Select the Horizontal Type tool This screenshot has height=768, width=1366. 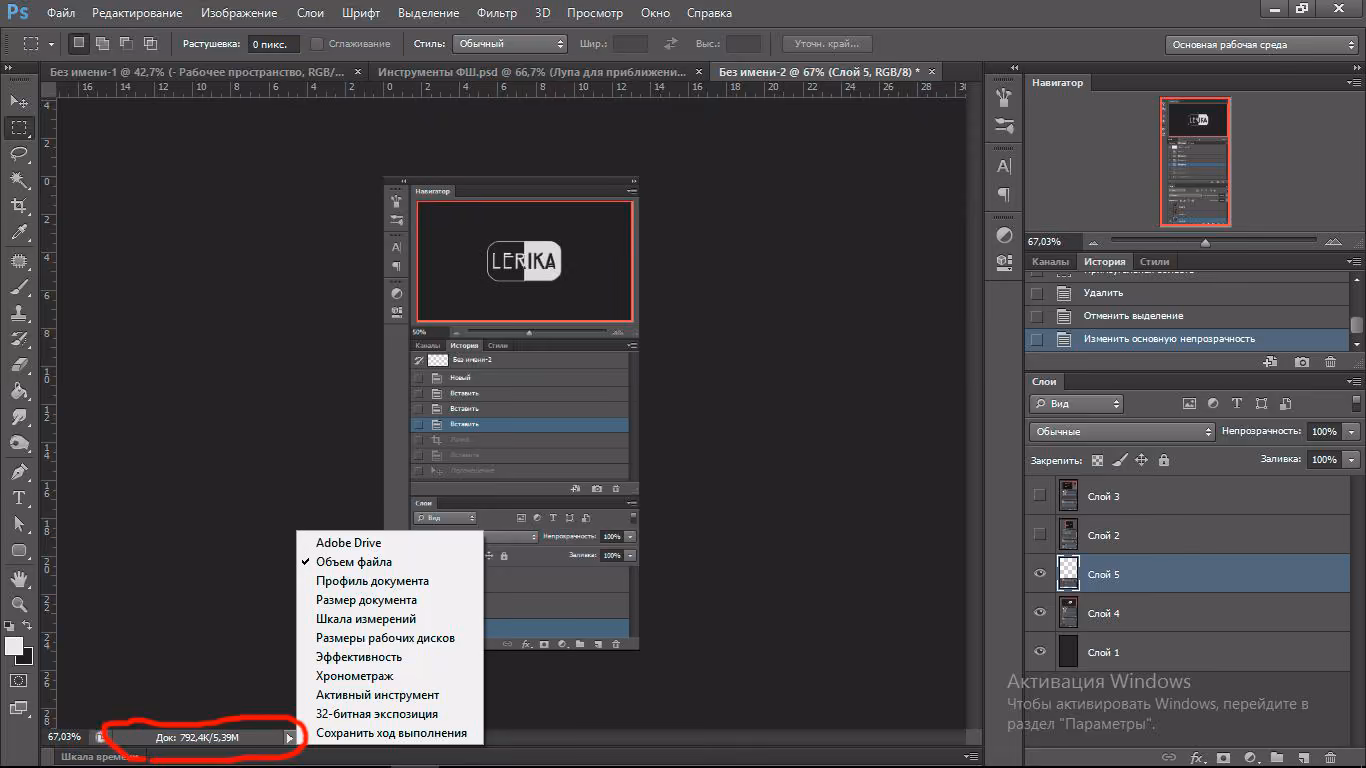point(19,497)
